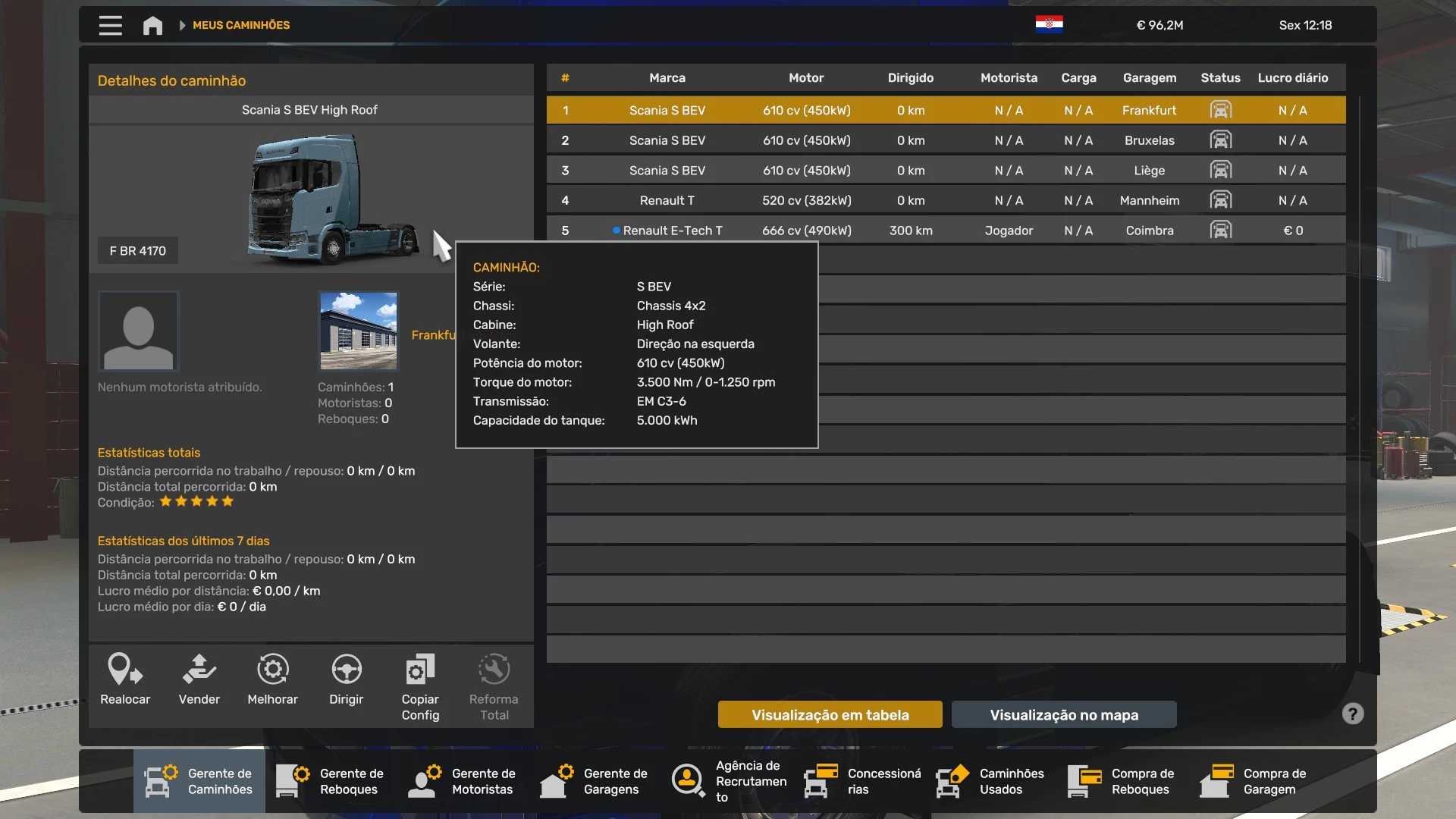Open Gerente de Motoristas tab

[x=463, y=781]
